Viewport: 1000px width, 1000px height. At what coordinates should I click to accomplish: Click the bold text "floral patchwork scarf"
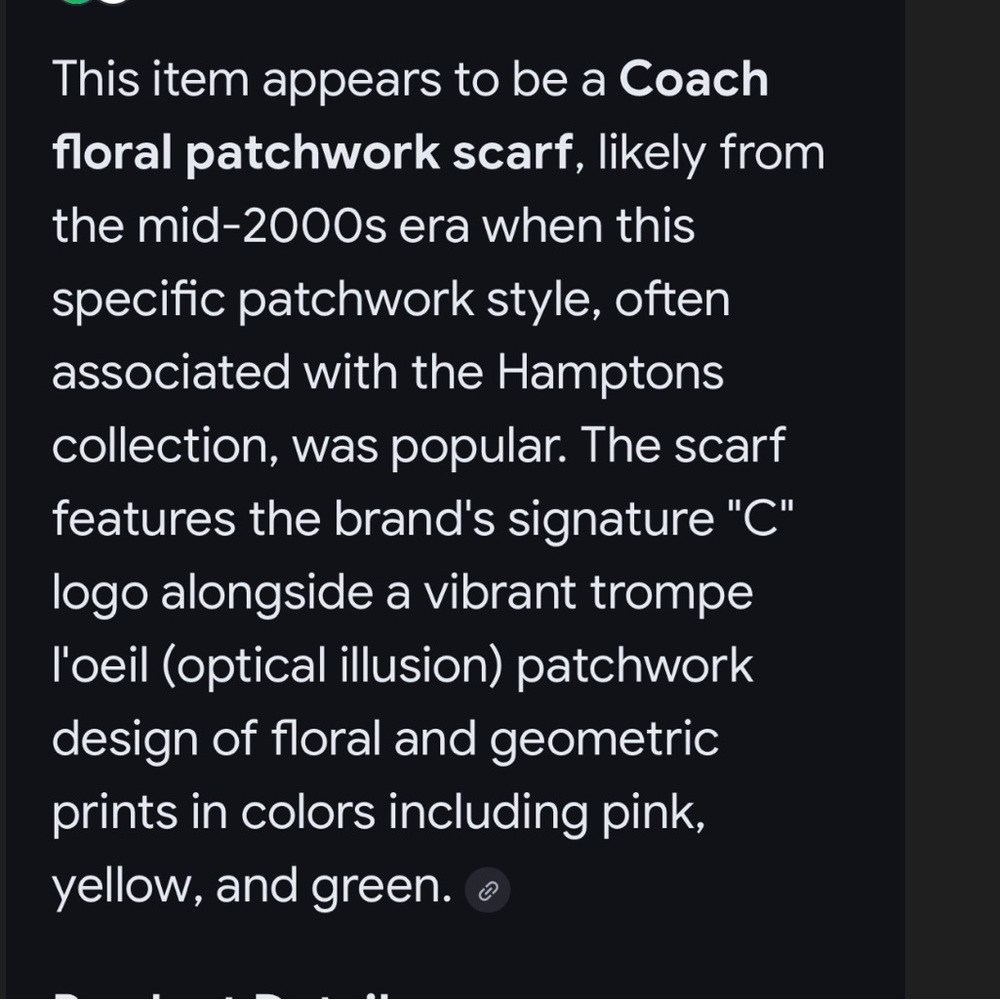(x=312, y=153)
